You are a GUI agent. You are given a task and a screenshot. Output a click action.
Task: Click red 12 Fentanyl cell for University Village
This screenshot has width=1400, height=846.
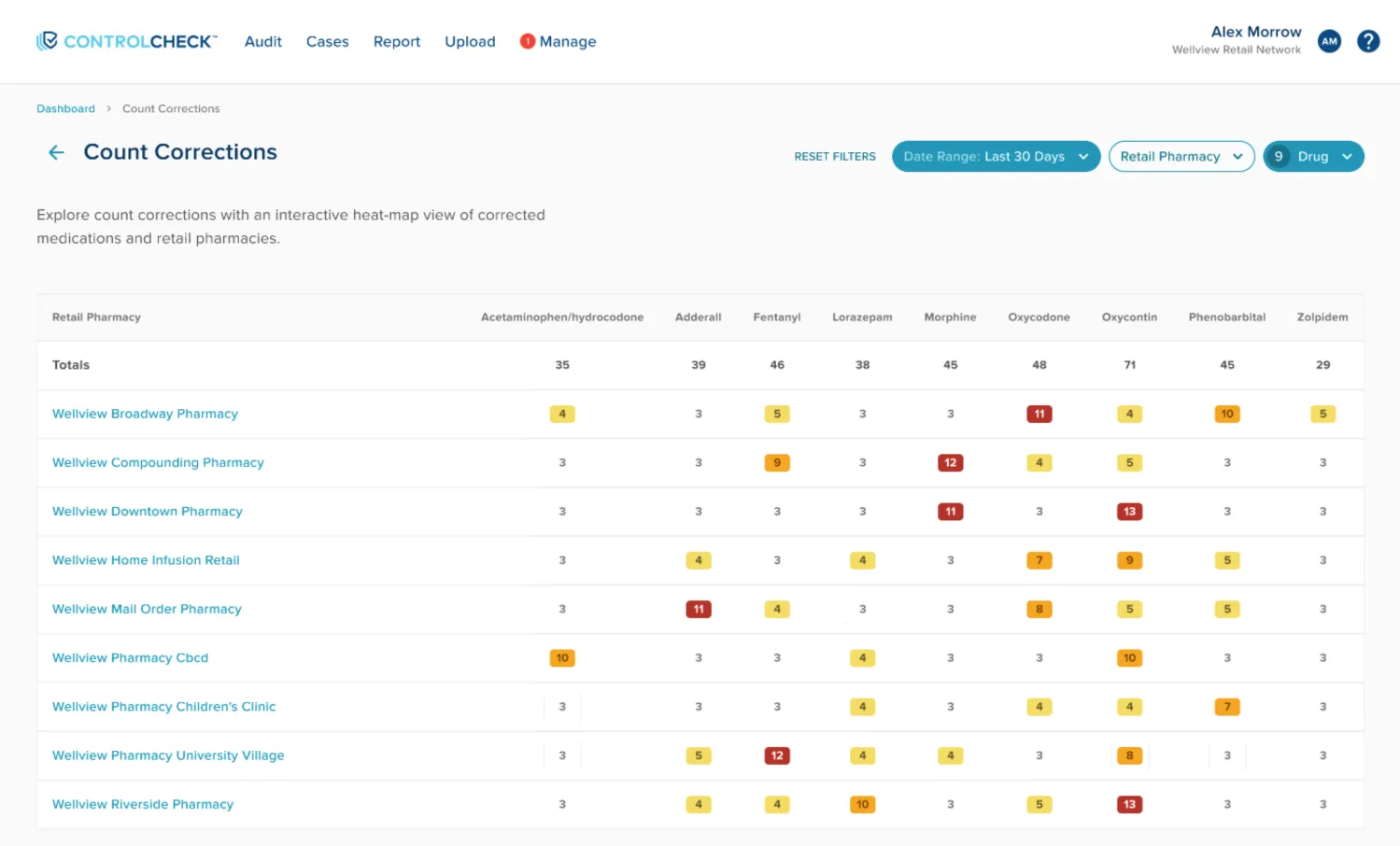point(777,755)
